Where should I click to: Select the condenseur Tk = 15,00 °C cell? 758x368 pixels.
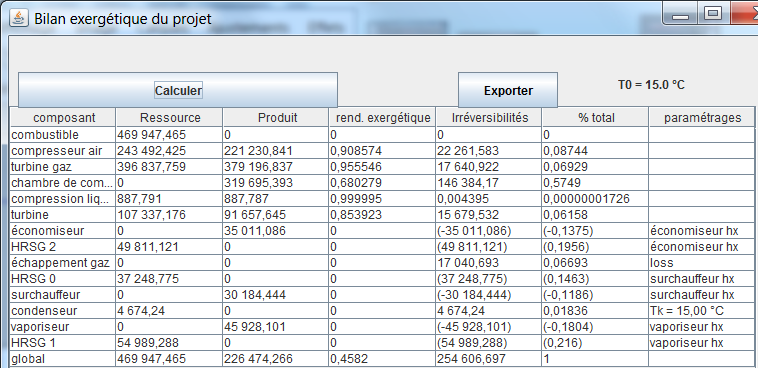tap(702, 310)
